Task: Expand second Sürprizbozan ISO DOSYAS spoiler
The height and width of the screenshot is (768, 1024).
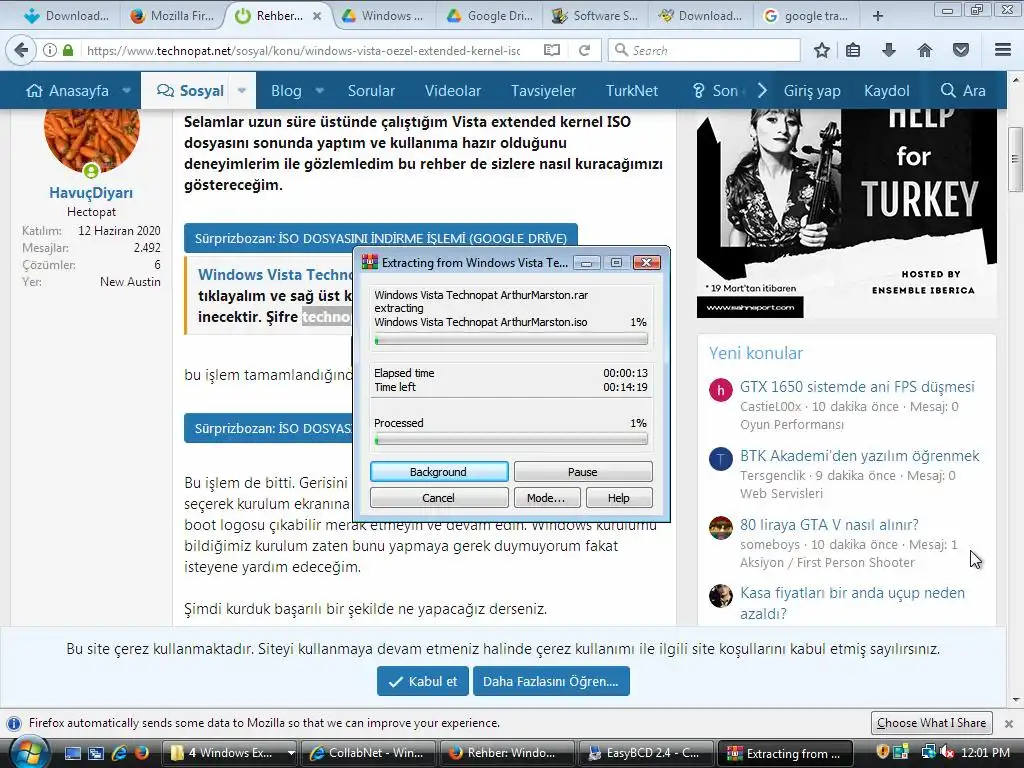Action: point(268,428)
